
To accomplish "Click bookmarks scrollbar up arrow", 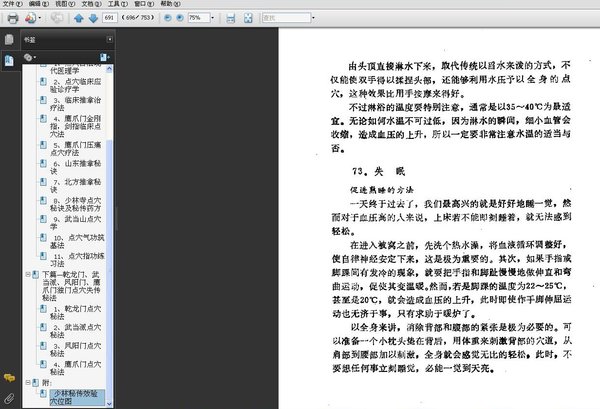I will (109, 69).
